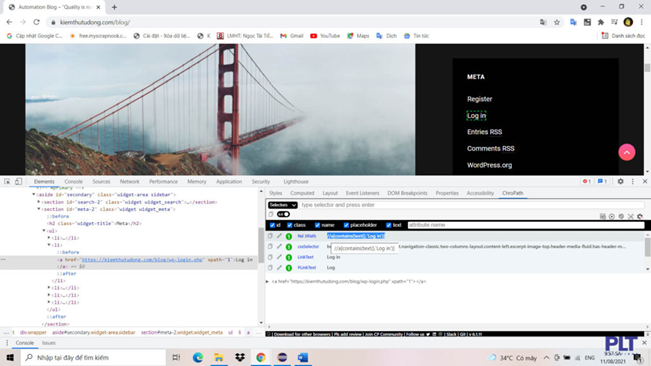Switch to the Styles sidebar tab
This screenshot has height=366, width=651.
[x=275, y=193]
